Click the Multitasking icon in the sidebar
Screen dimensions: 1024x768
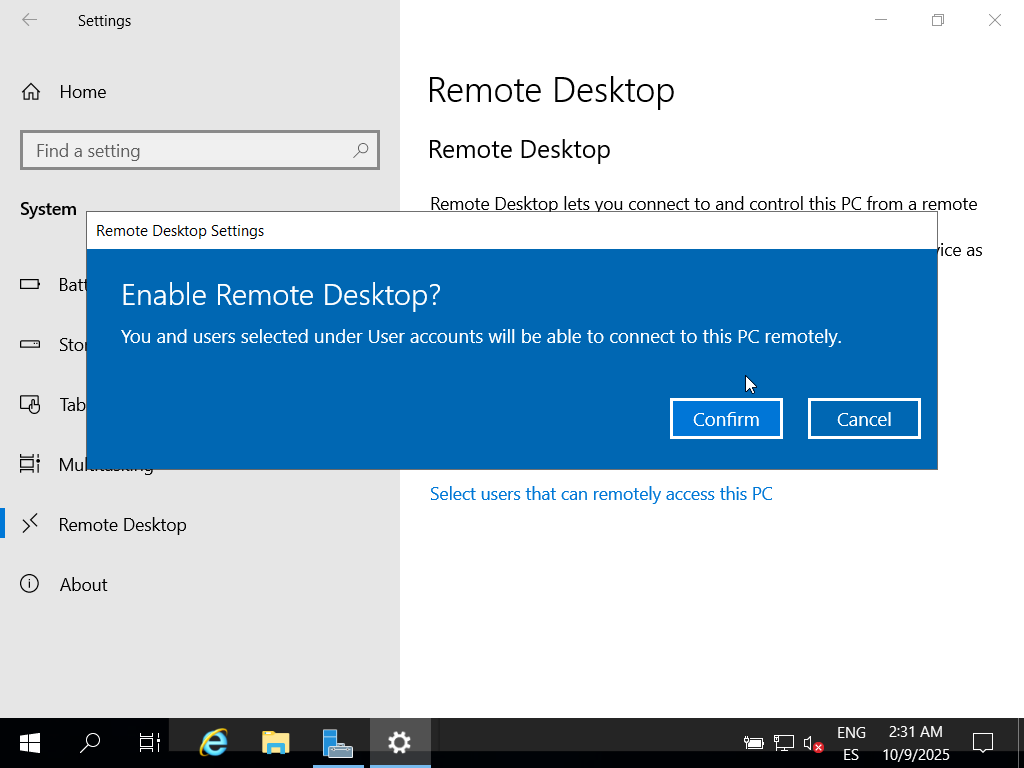[30, 465]
